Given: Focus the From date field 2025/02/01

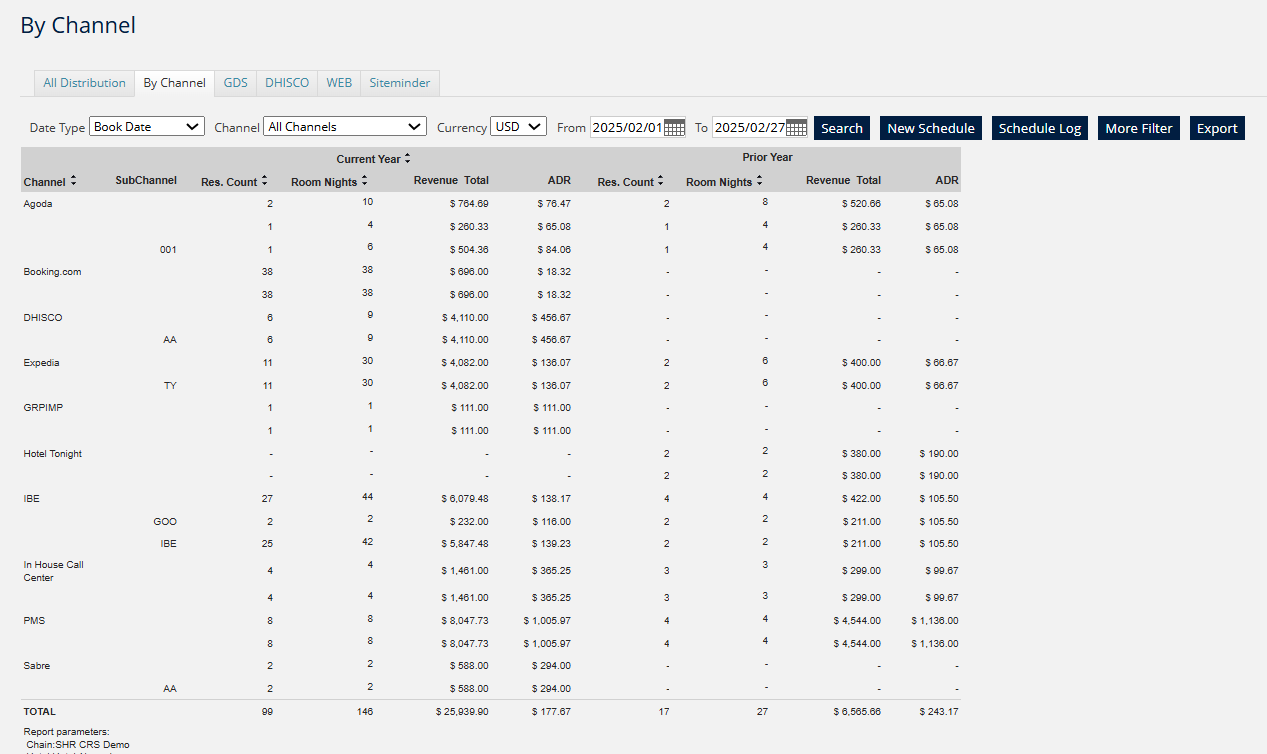Looking at the screenshot, I should point(626,128).
